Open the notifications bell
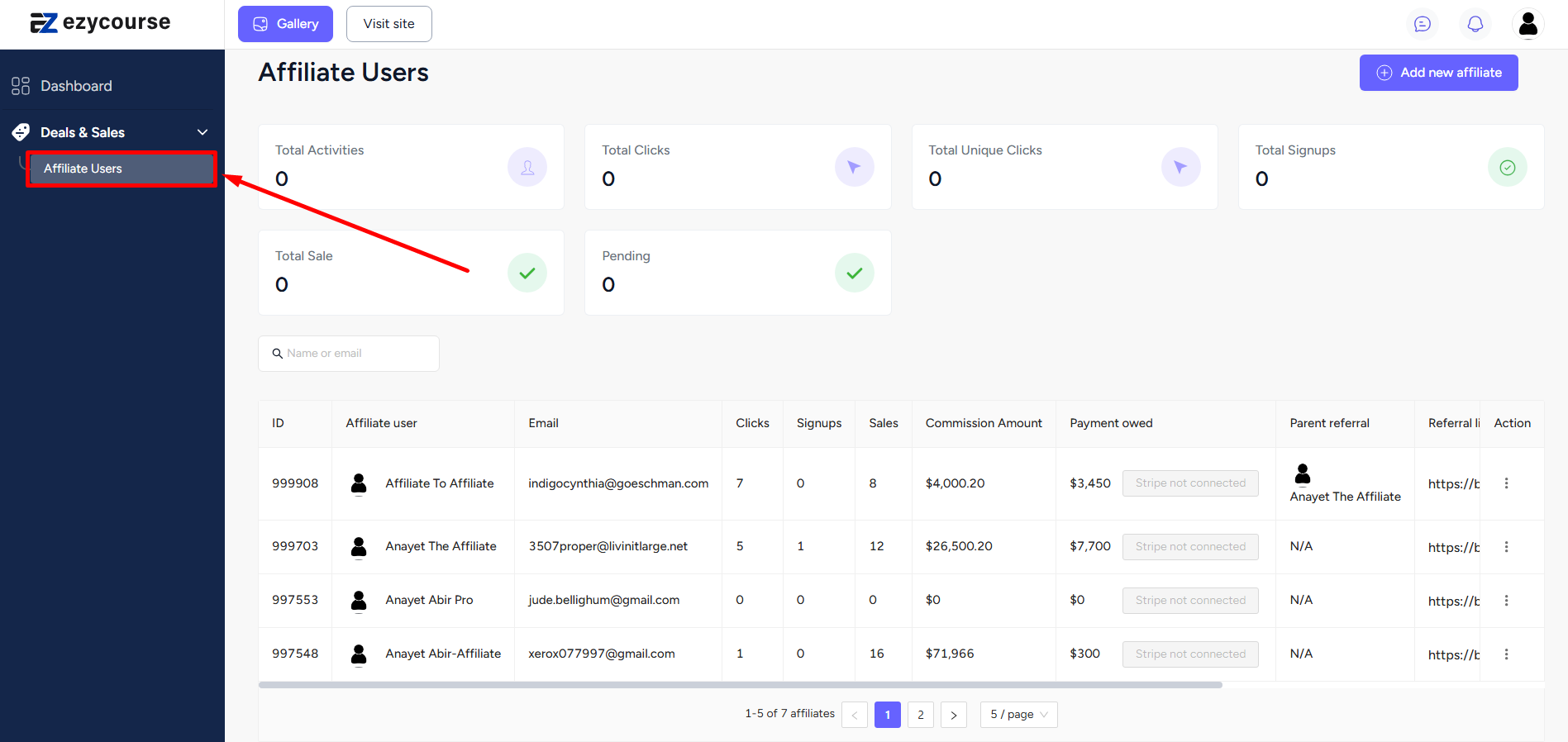Viewport: 1568px width, 742px height. 1475,24
